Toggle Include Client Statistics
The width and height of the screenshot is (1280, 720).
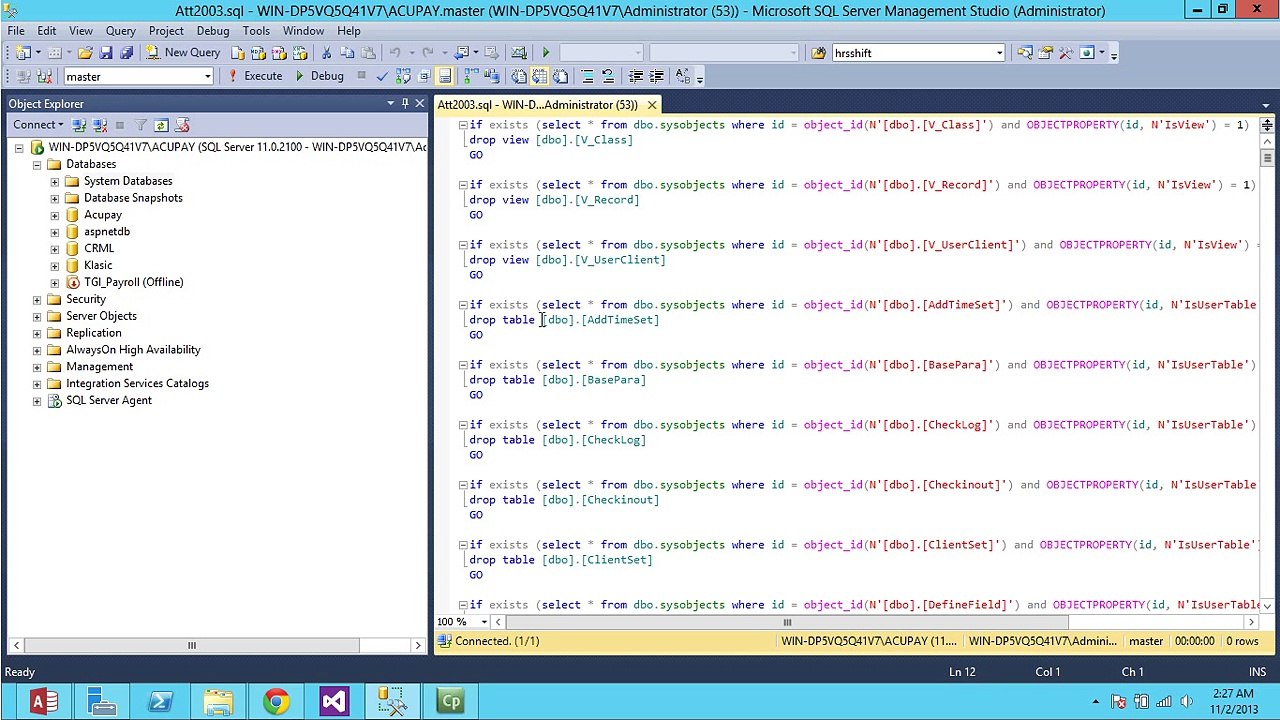coord(491,76)
